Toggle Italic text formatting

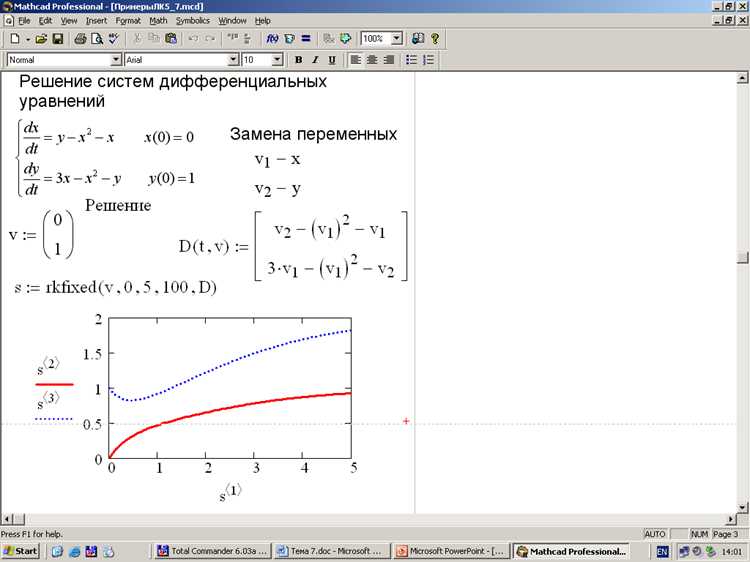point(315,60)
